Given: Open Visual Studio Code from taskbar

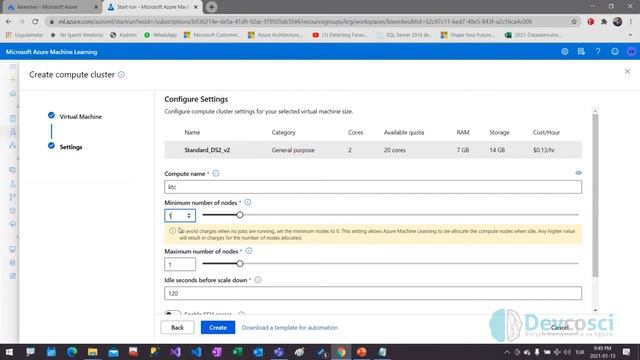Looking at the screenshot, I should (196, 352).
